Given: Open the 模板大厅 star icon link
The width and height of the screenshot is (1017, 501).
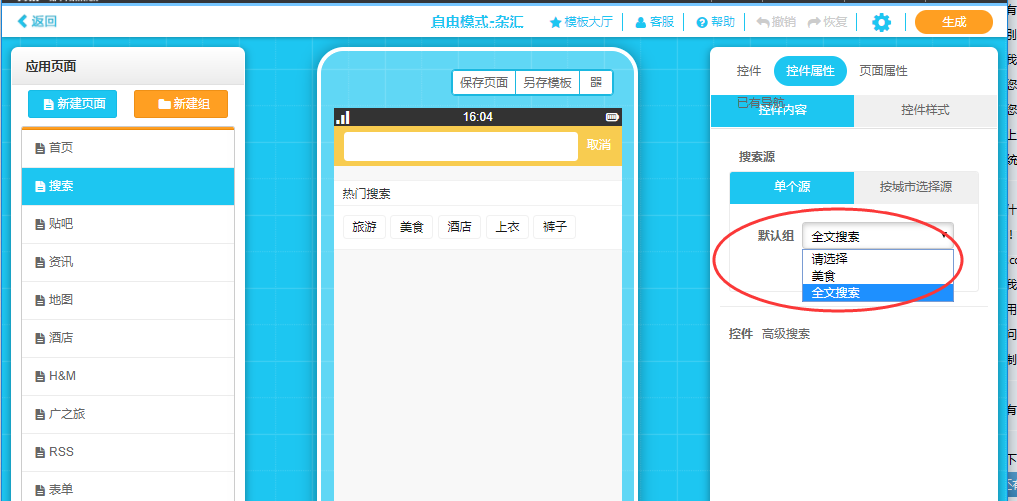Looking at the screenshot, I should click(581, 22).
